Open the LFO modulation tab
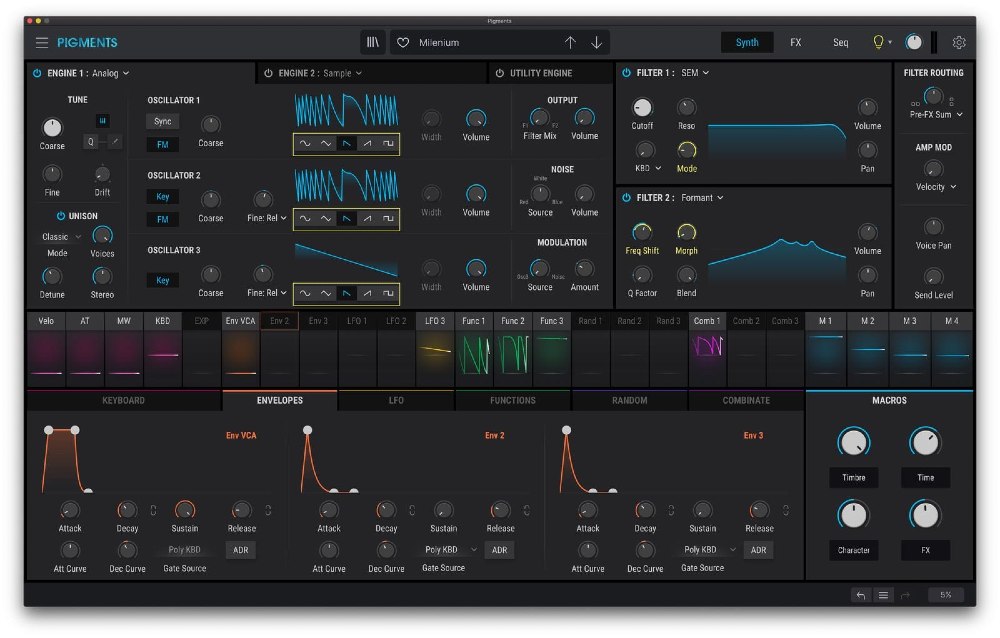1000x638 pixels. (396, 400)
